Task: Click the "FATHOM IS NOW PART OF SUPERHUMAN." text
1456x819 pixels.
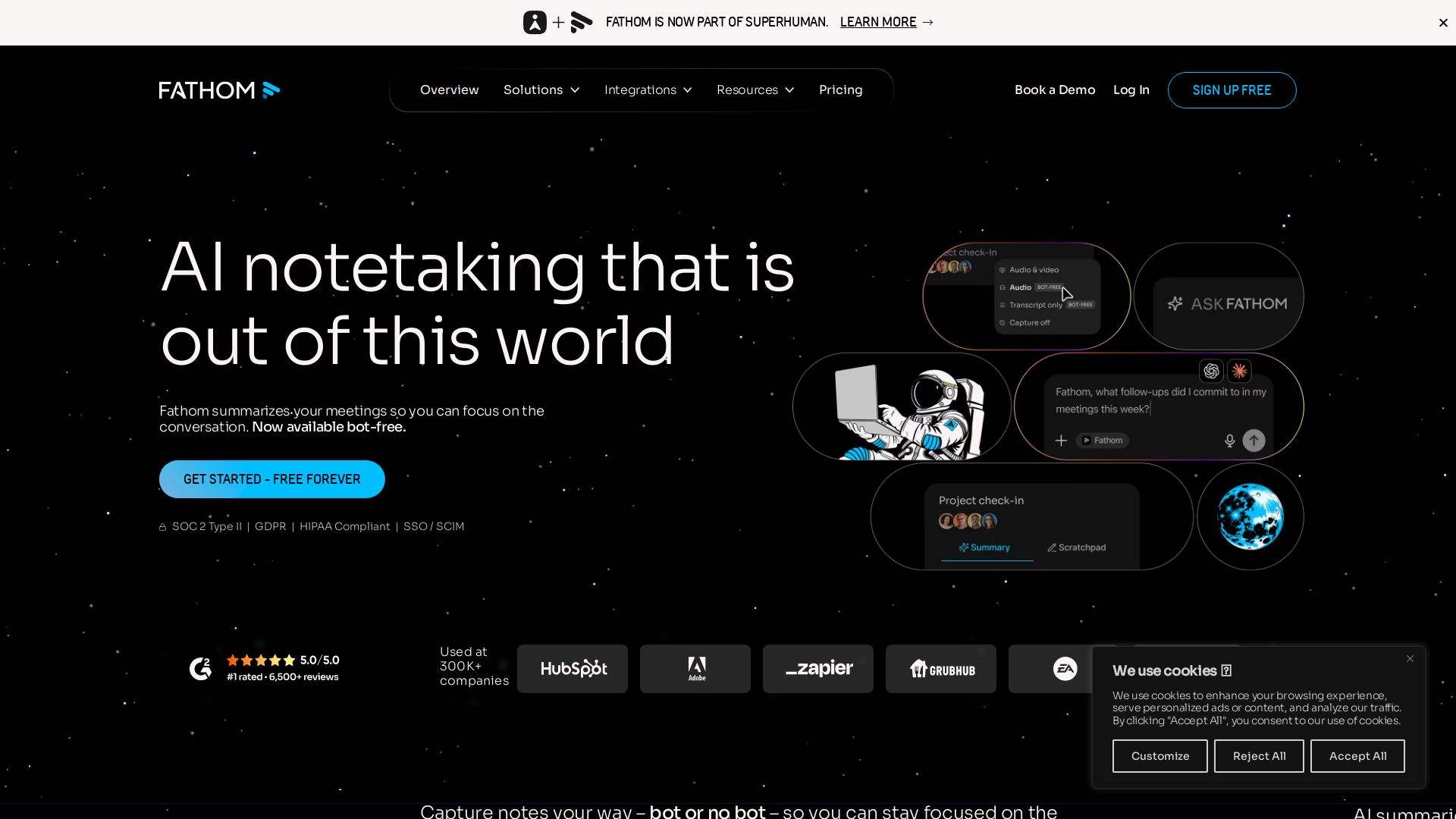Action: click(717, 22)
